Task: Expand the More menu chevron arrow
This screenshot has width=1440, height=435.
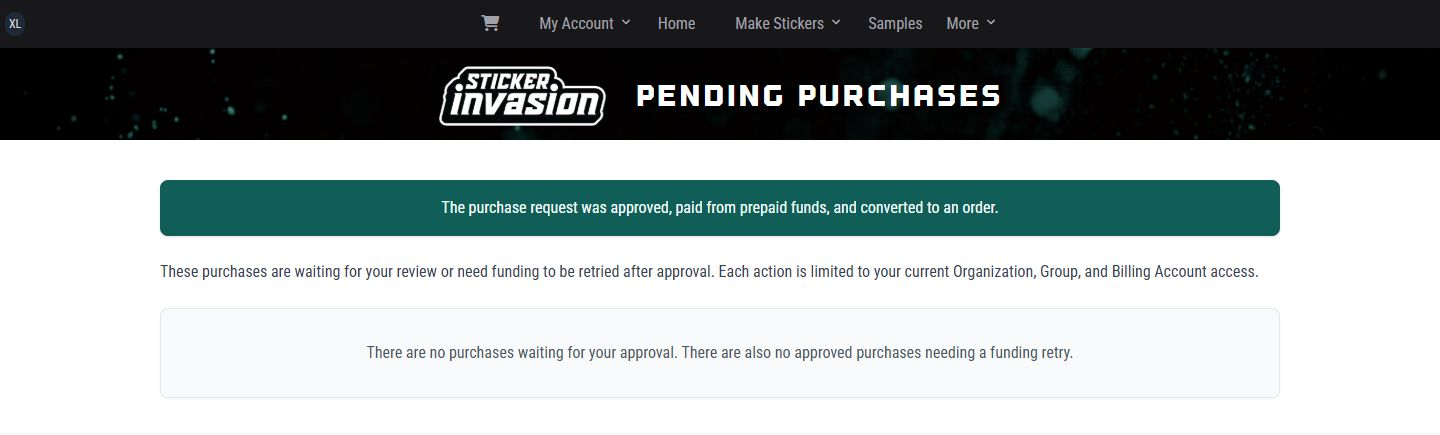Action: [991, 22]
